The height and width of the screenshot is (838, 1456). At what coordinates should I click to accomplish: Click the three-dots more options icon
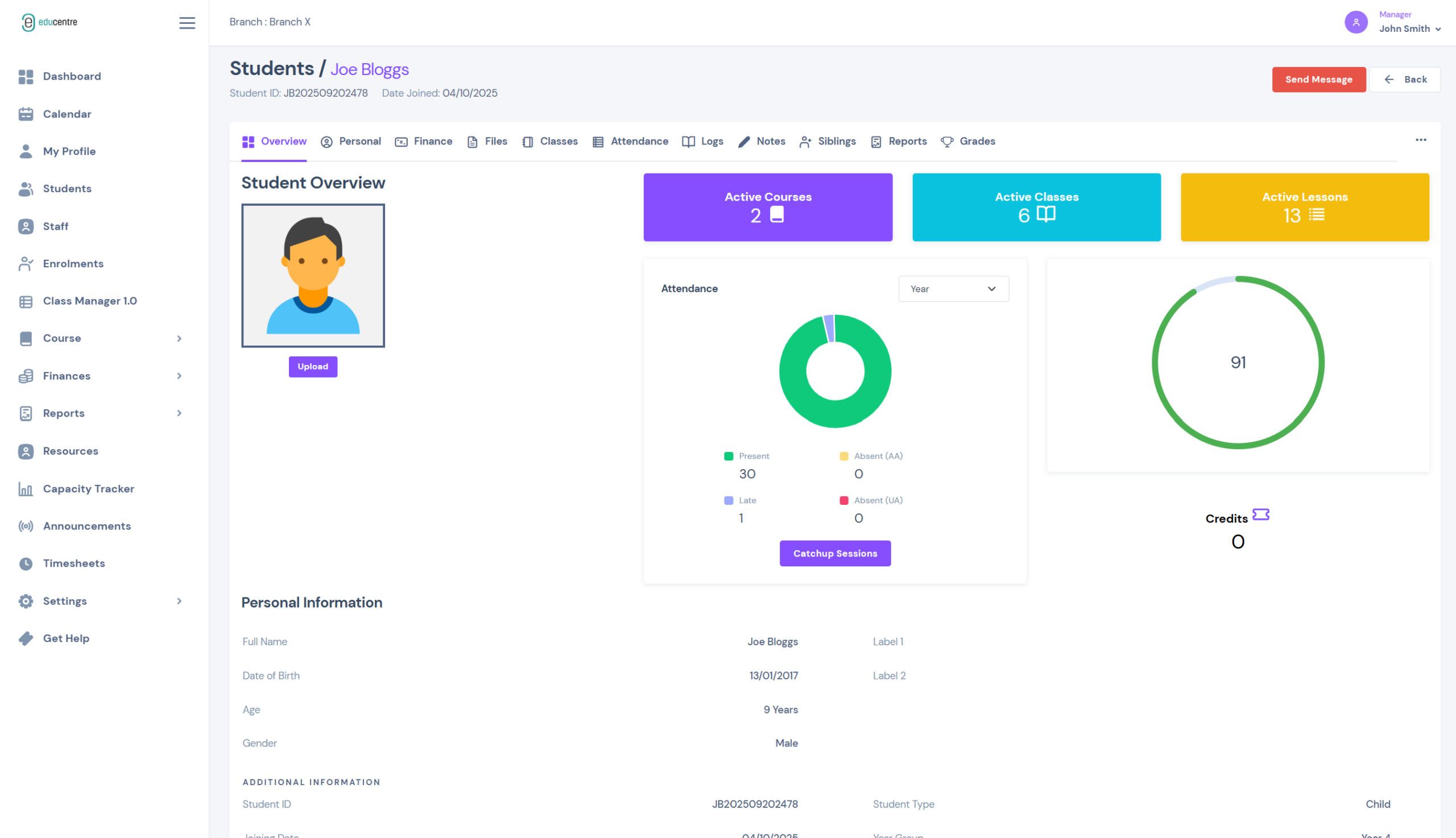point(1420,140)
